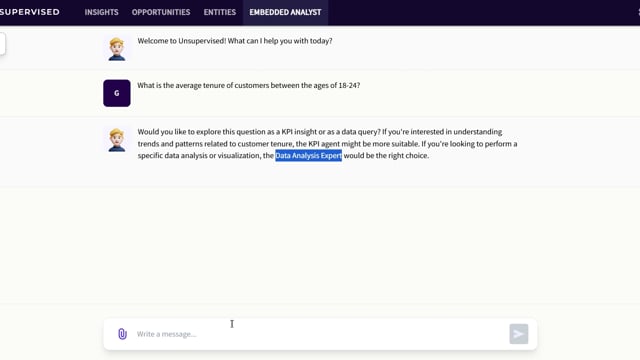The width and height of the screenshot is (640, 360).
Task: Click the Unsupervised logo in the header
Action: point(29,12)
